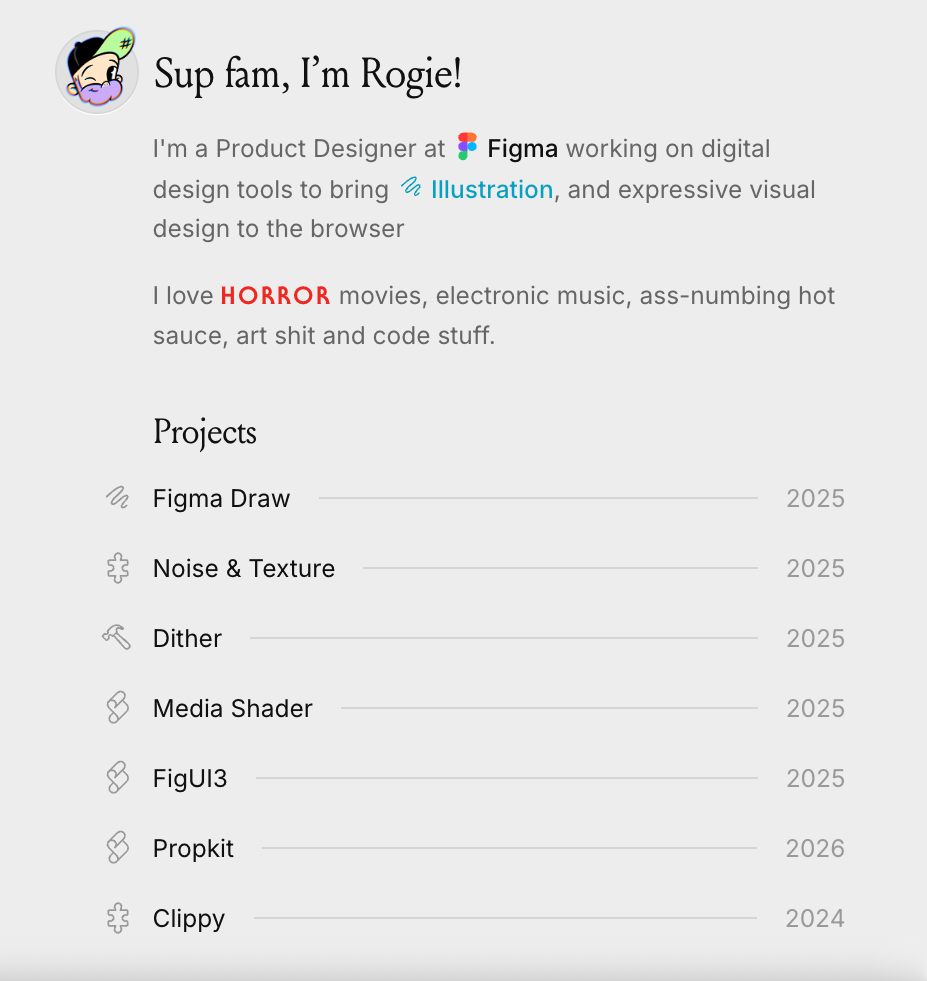
Task: Click the squiggle icon before the Illustration link
Action: pyautogui.click(x=410, y=188)
